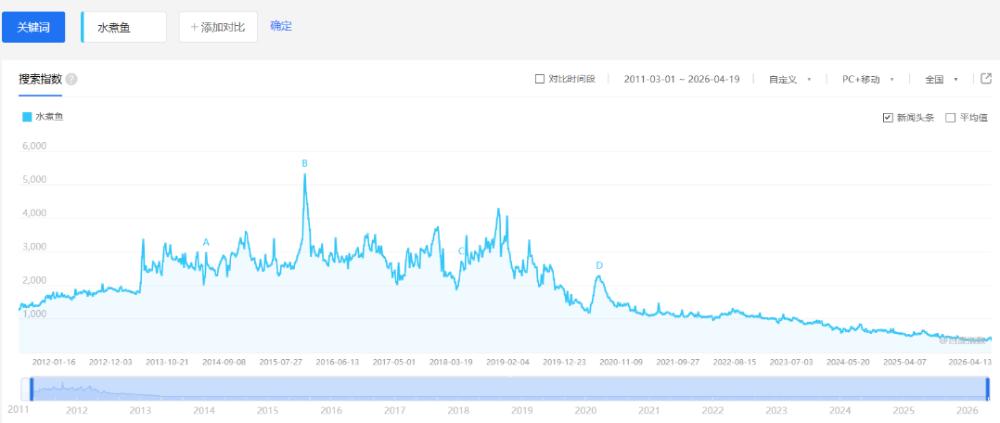
Task: Open the 自定义 time range dropdown
Action: click(x=789, y=79)
